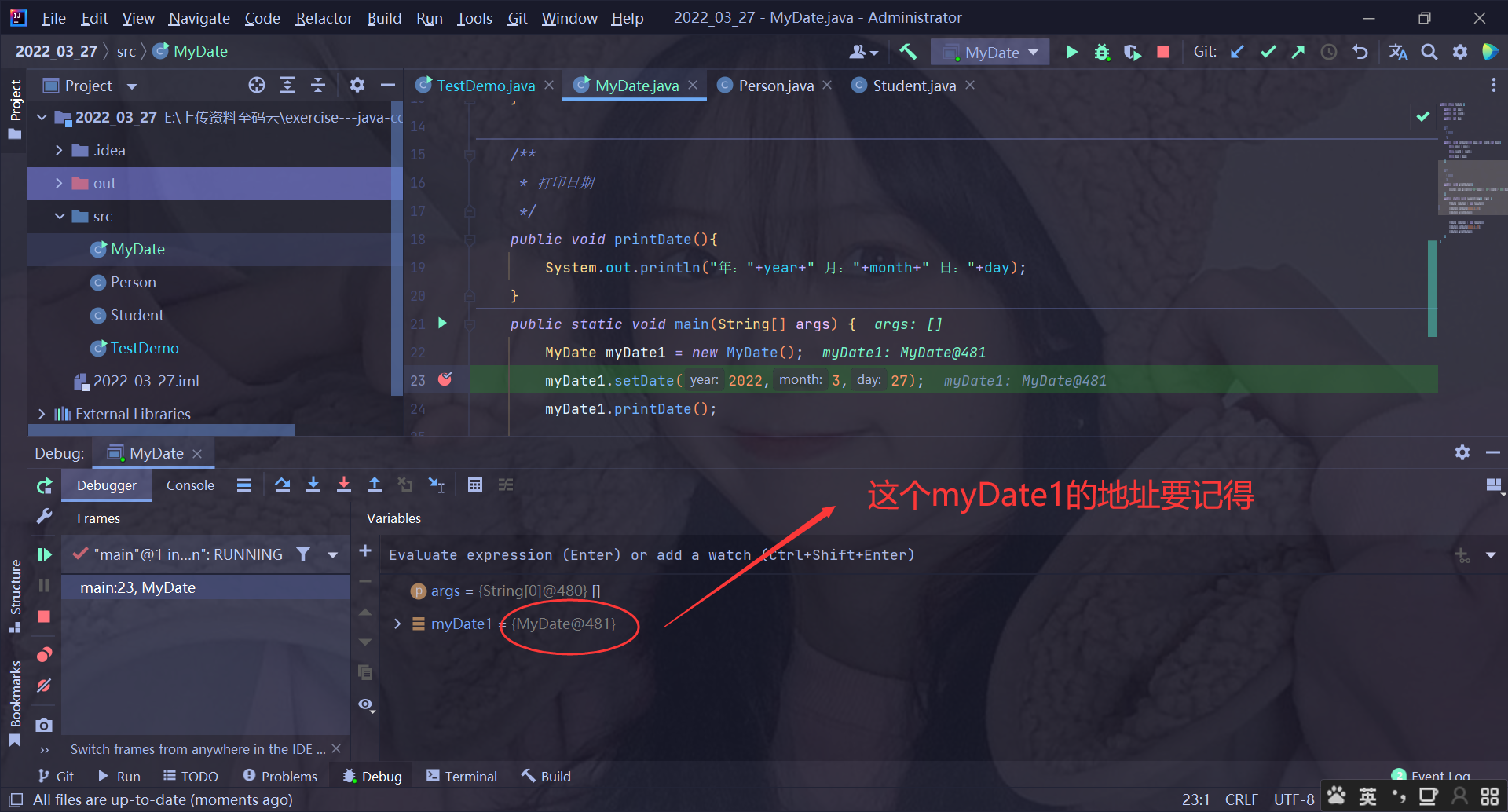Stop debug session red square in sidebar
Image resolution: width=1508 pixels, height=812 pixels.
44,616
